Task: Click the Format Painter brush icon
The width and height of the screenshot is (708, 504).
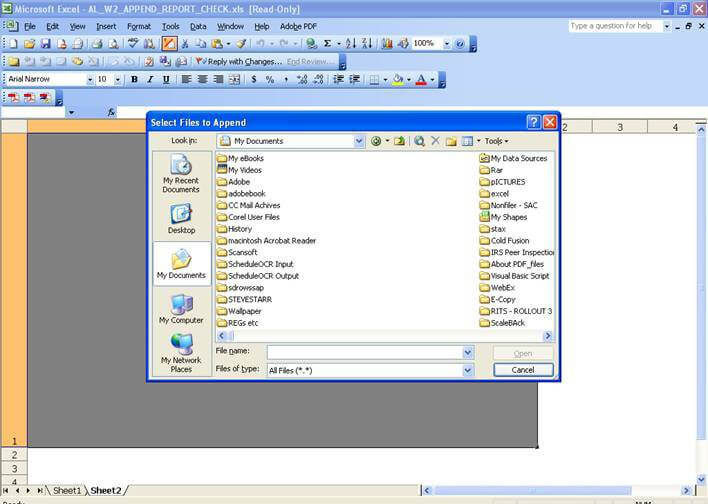Action: click(x=242, y=44)
